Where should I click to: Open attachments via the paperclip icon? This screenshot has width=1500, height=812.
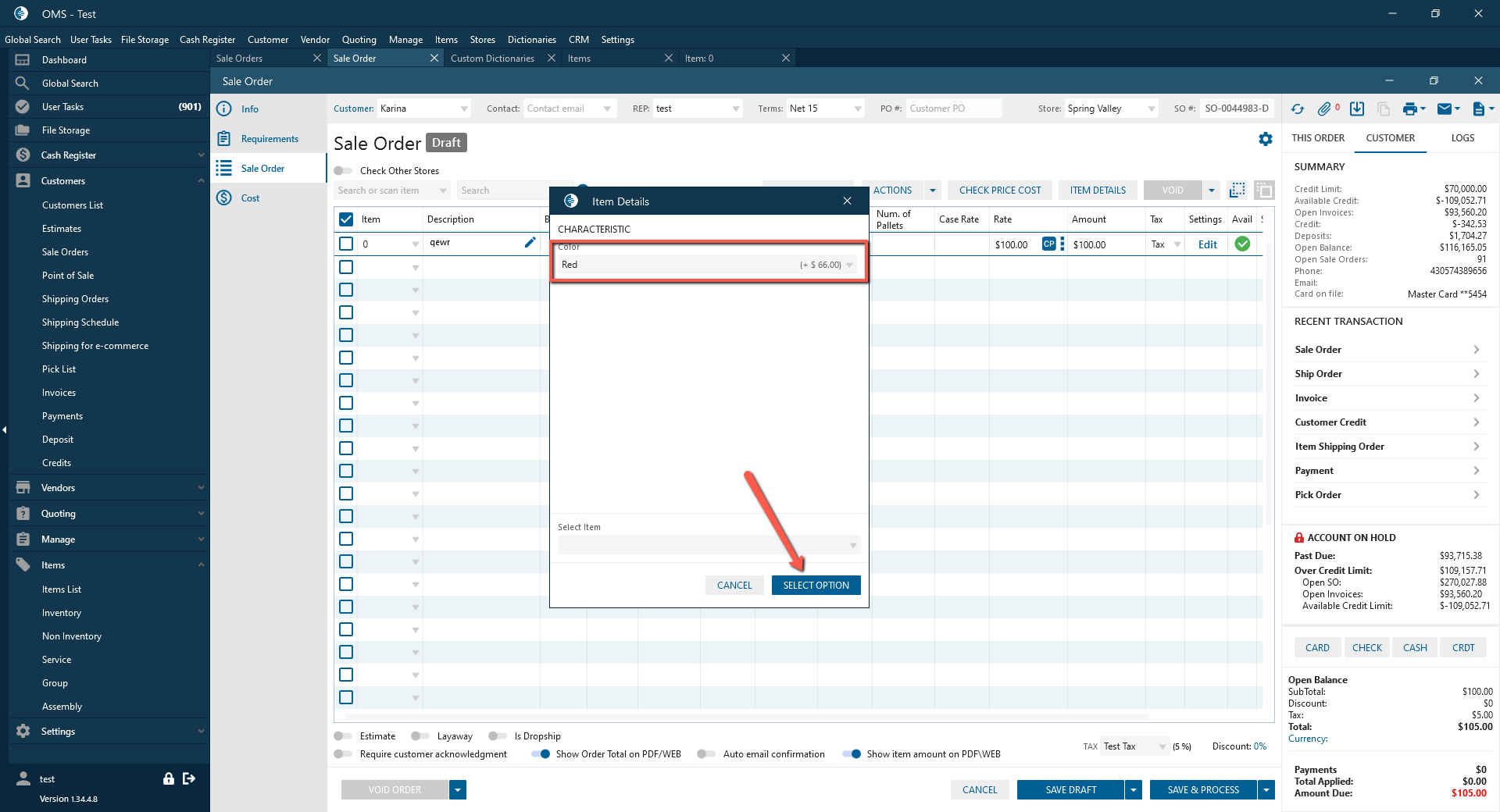[1324, 109]
